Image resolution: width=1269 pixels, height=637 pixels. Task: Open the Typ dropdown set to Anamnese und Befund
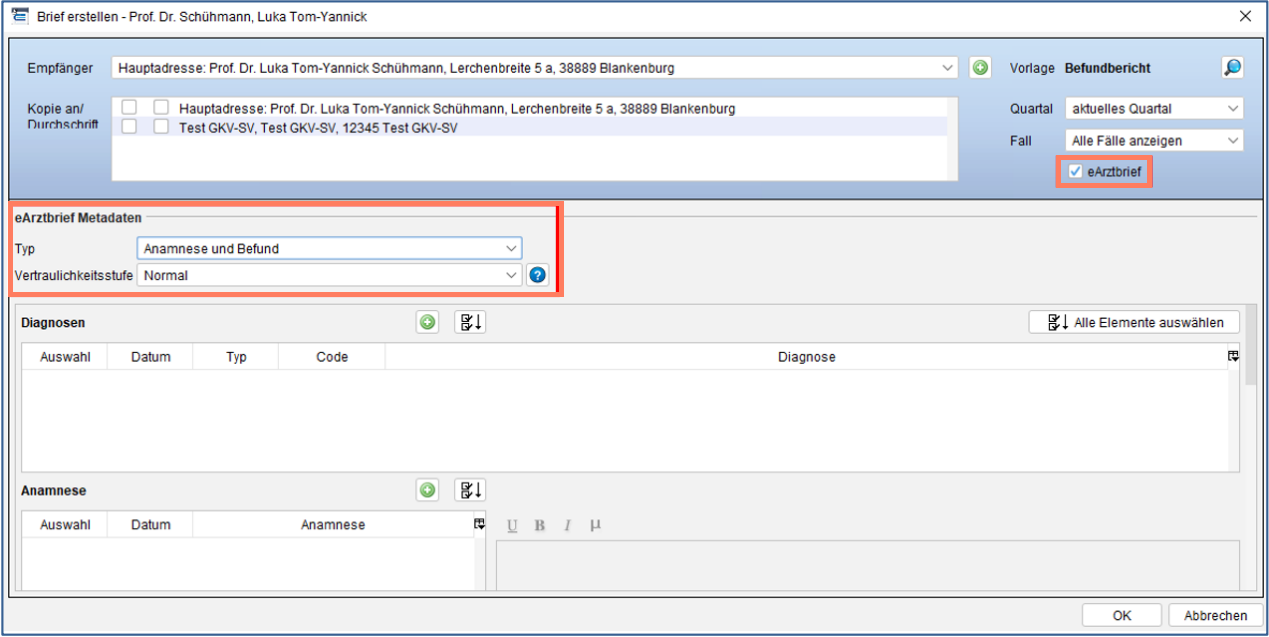(329, 248)
